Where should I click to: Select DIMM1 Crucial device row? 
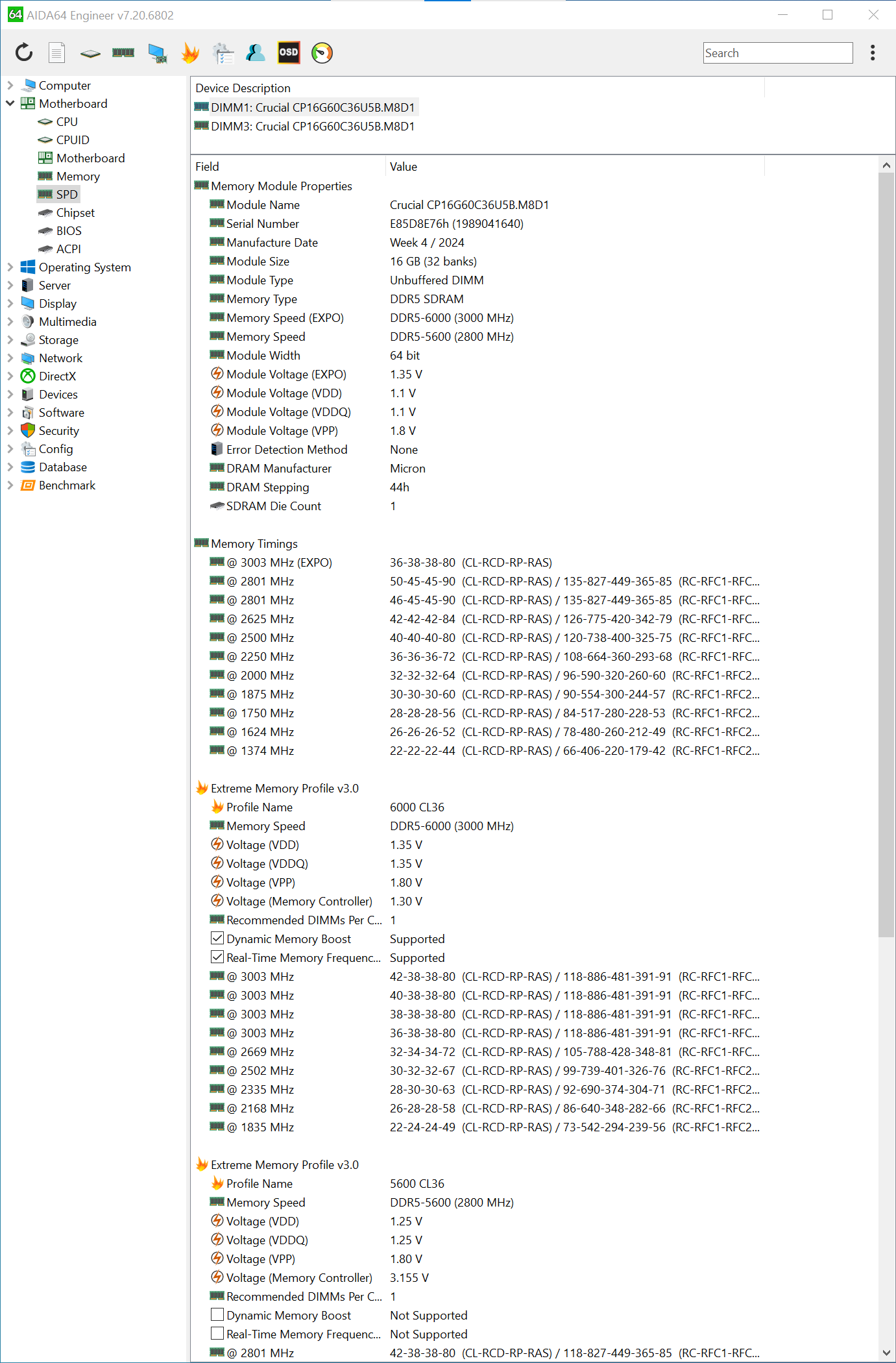305,107
